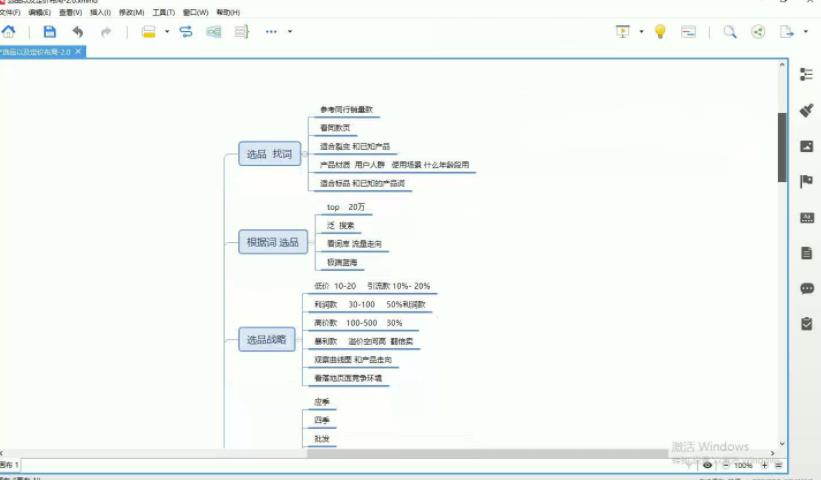Open the 文件(F) menu
The image size is (821, 480).
tap(11, 13)
